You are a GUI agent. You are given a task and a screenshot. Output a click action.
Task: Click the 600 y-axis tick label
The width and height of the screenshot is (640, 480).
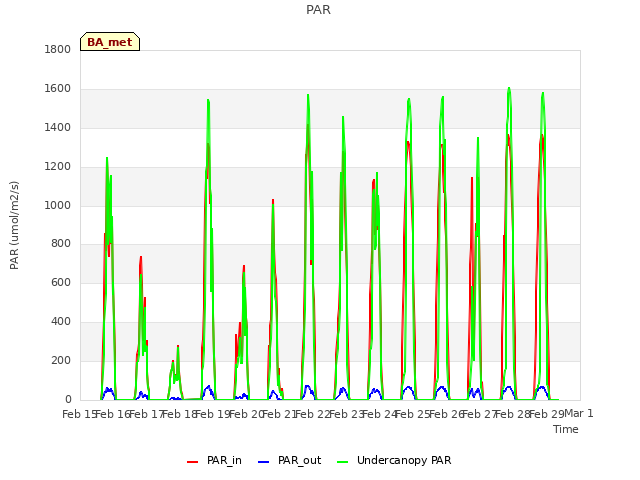pos(61,282)
